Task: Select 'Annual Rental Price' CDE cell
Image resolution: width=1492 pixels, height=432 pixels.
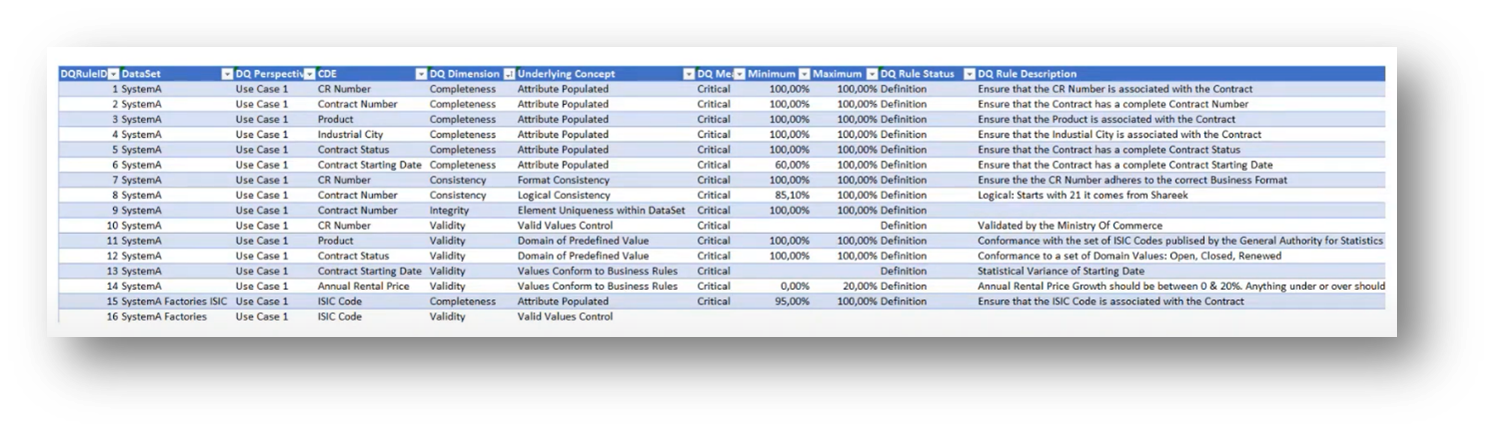Action: (363, 286)
